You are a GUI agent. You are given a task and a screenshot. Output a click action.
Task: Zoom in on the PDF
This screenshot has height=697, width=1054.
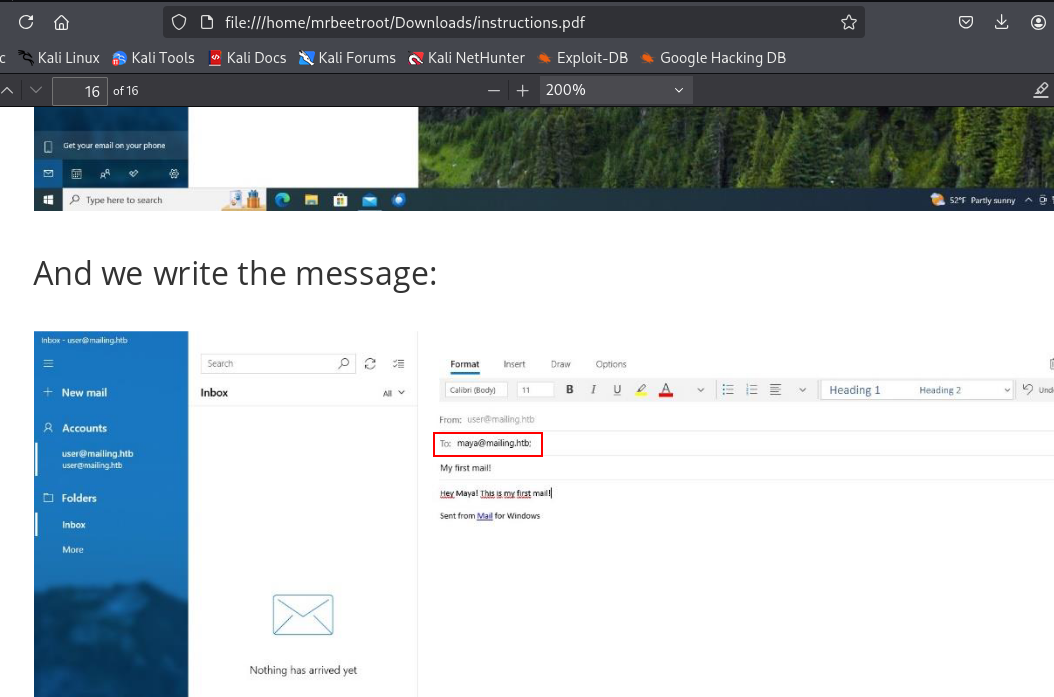(522, 90)
